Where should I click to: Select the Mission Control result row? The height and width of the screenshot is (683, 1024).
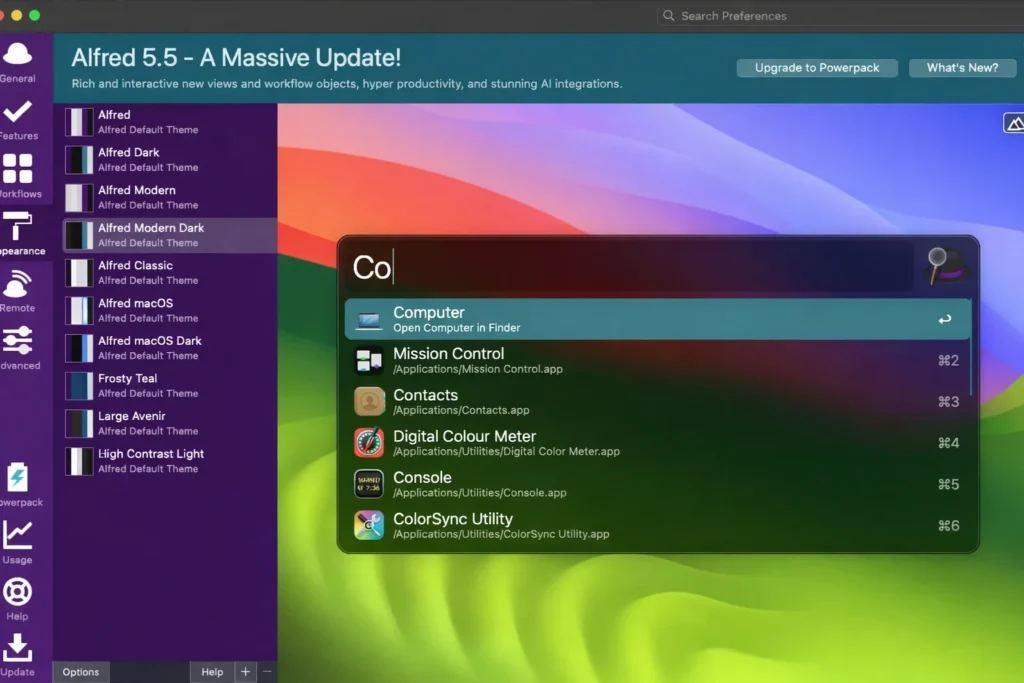(657, 361)
